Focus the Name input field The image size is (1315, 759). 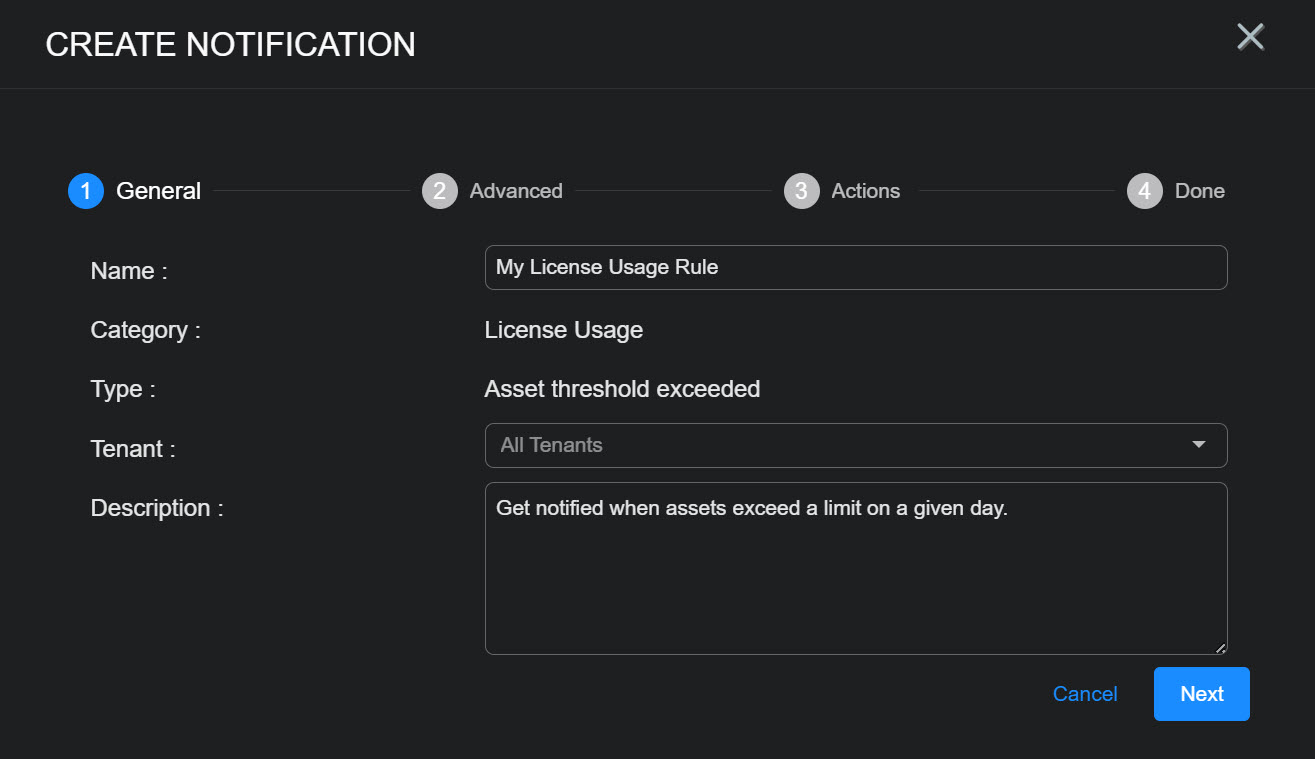pos(855,268)
